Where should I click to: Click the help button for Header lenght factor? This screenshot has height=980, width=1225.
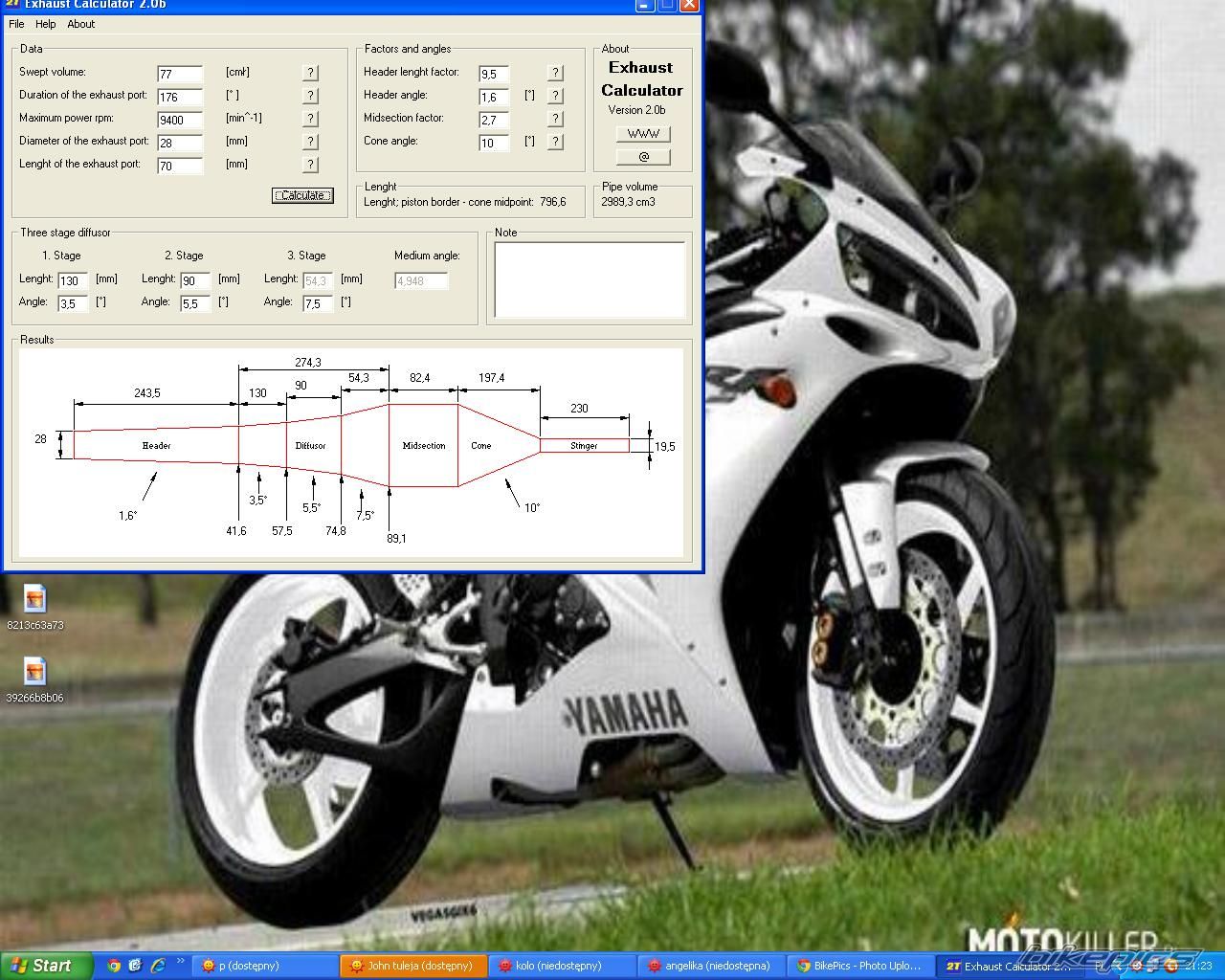(x=555, y=73)
